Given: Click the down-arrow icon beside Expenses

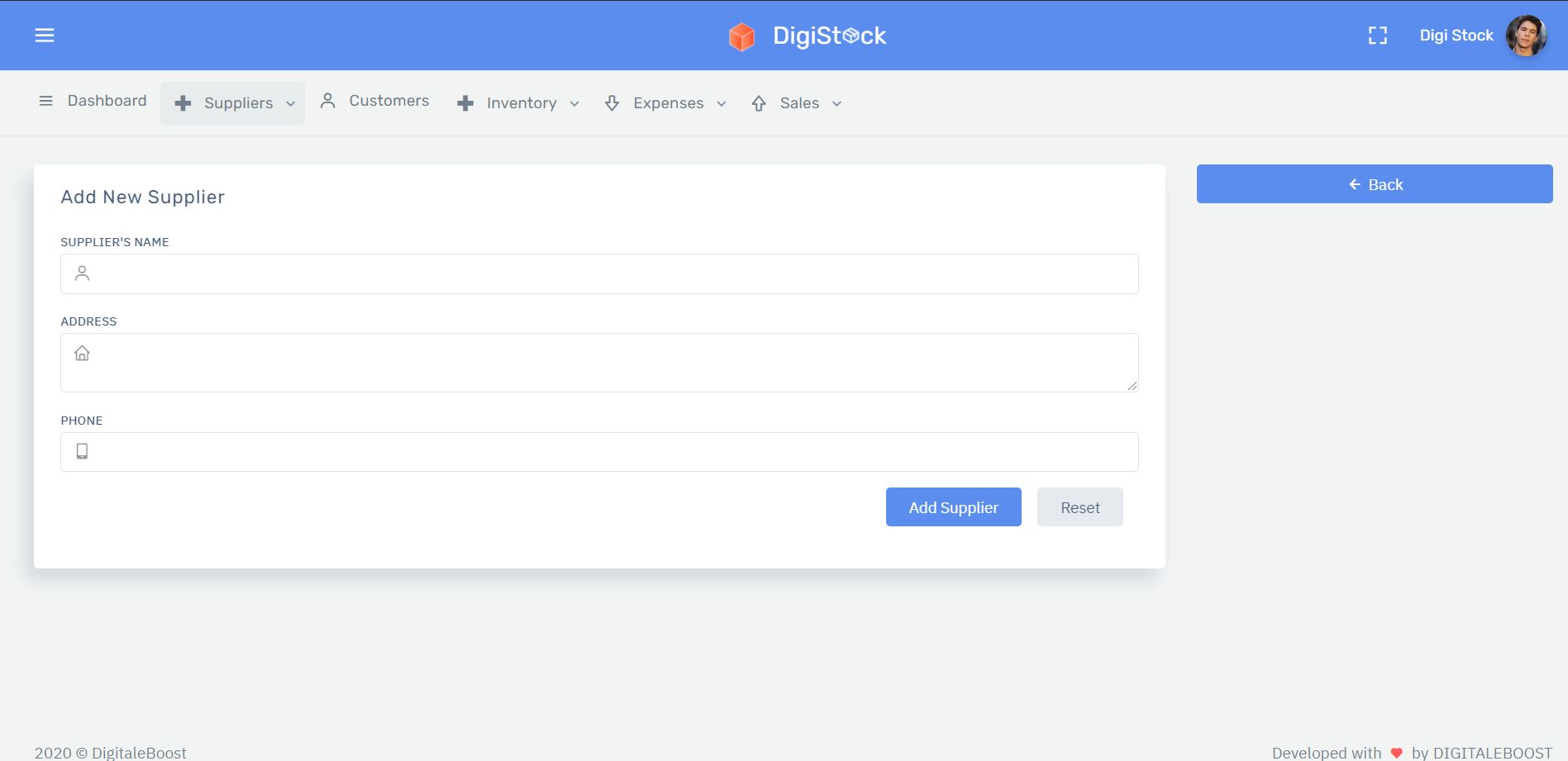Looking at the screenshot, I should (612, 103).
